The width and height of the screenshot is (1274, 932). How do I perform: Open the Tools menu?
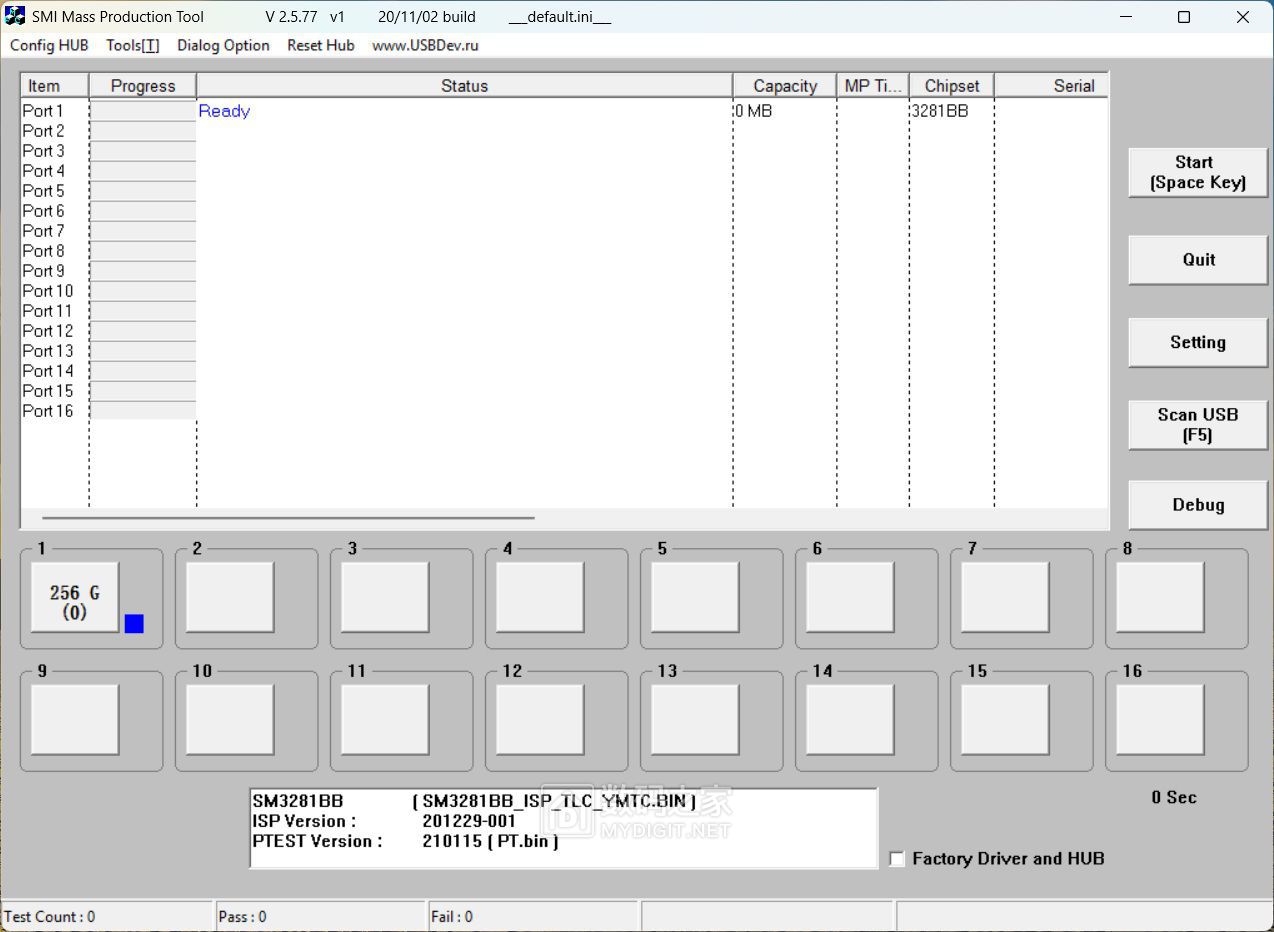click(132, 45)
